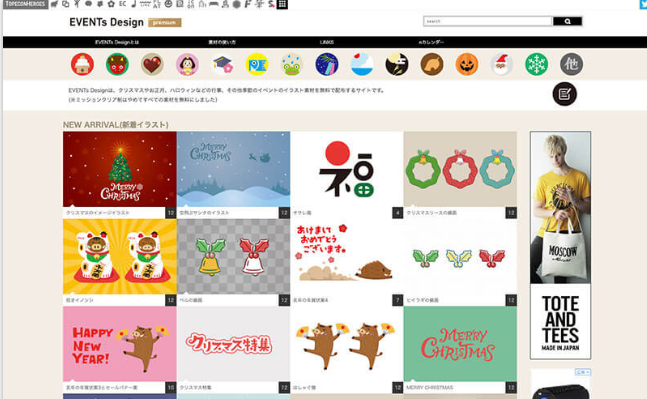
Task: Open the koinobori carp streamer category icon
Action: click(x=257, y=64)
